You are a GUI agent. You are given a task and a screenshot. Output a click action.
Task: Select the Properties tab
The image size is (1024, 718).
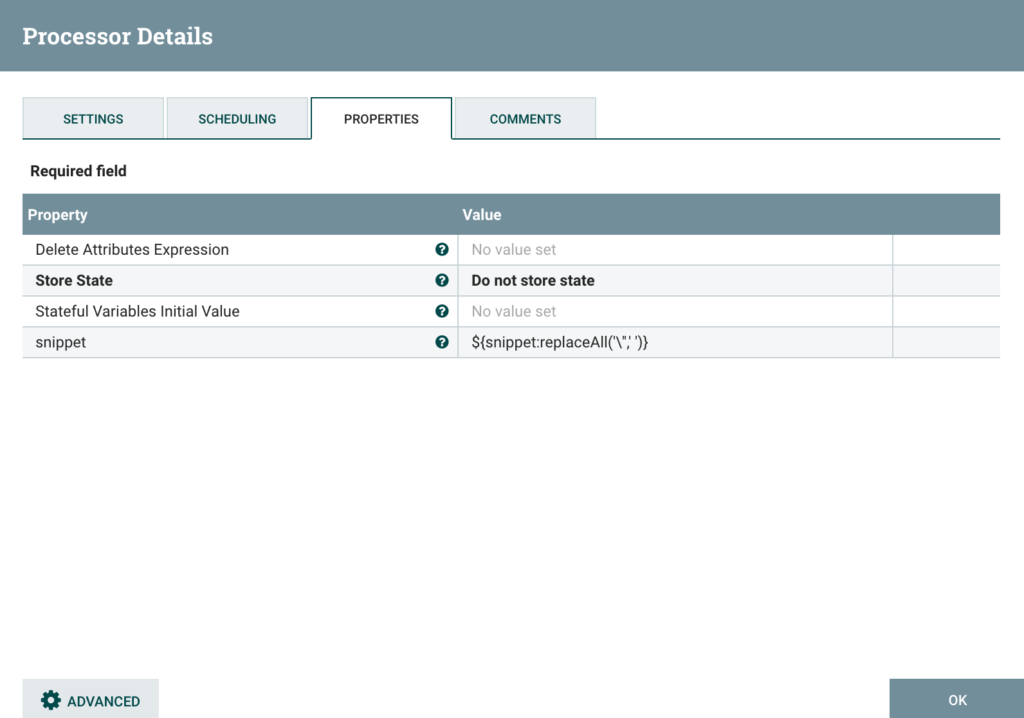(381, 119)
